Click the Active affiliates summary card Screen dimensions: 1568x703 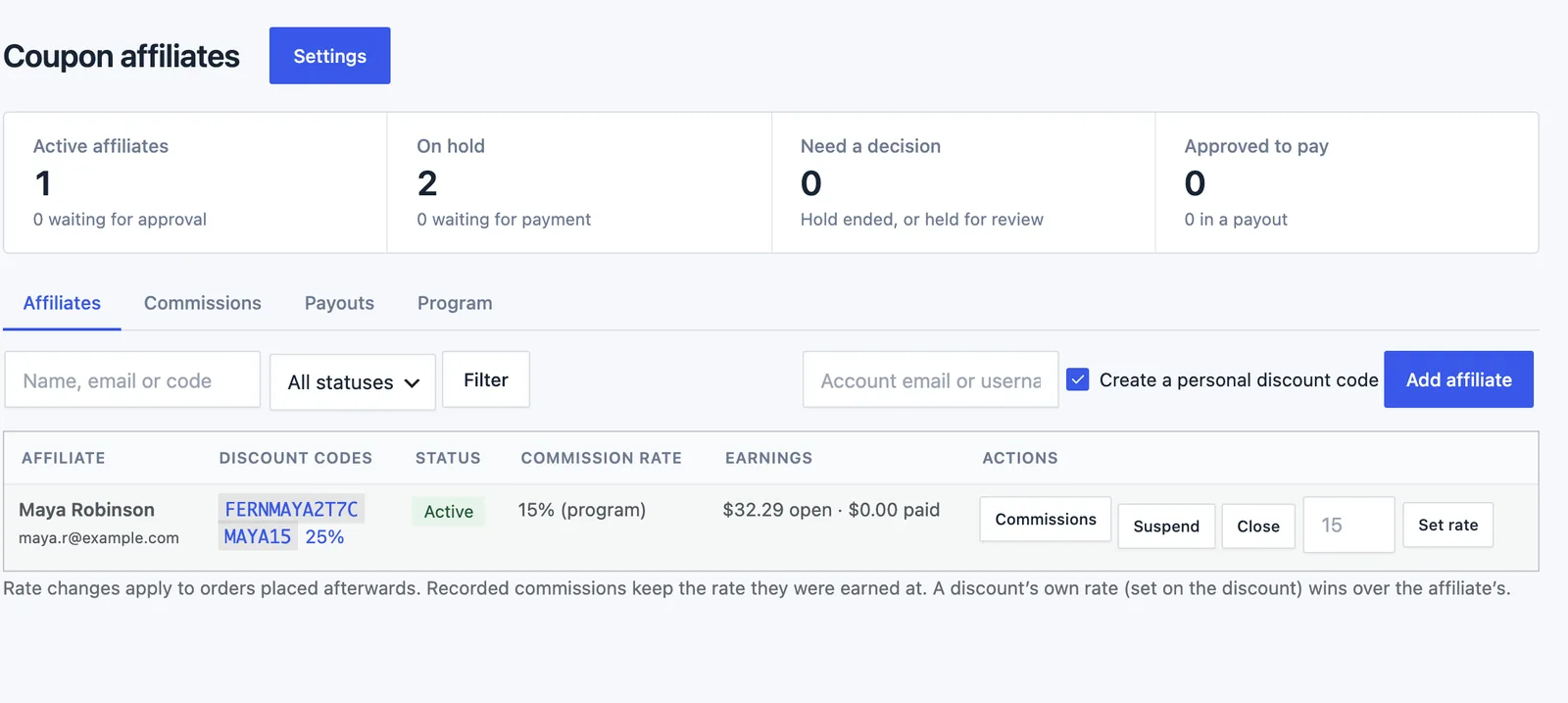click(196, 182)
